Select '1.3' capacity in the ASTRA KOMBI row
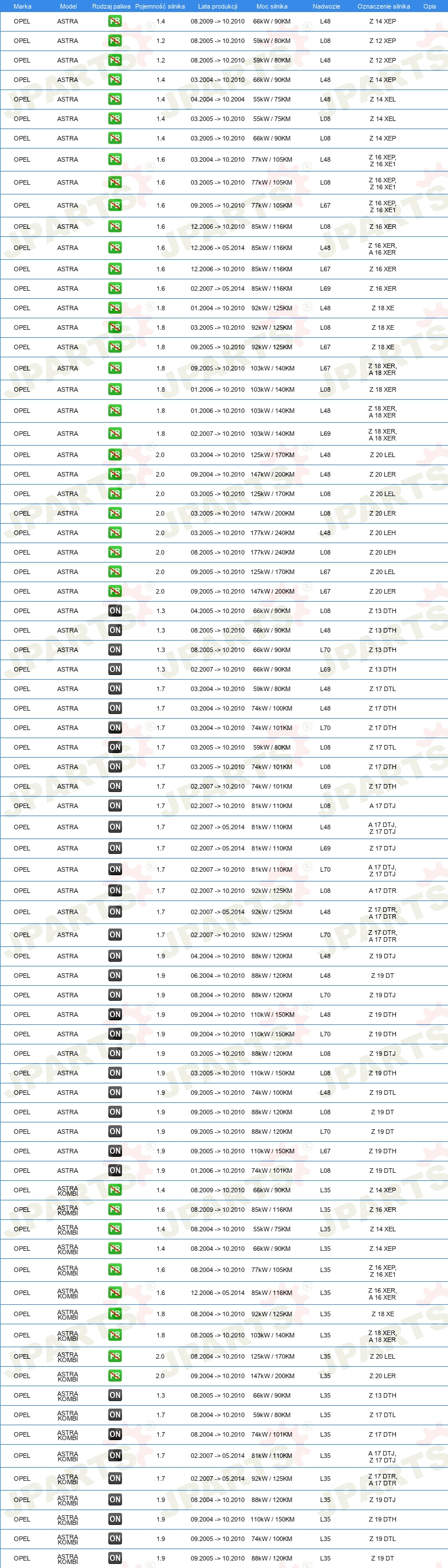 pyautogui.click(x=160, y=1395)
